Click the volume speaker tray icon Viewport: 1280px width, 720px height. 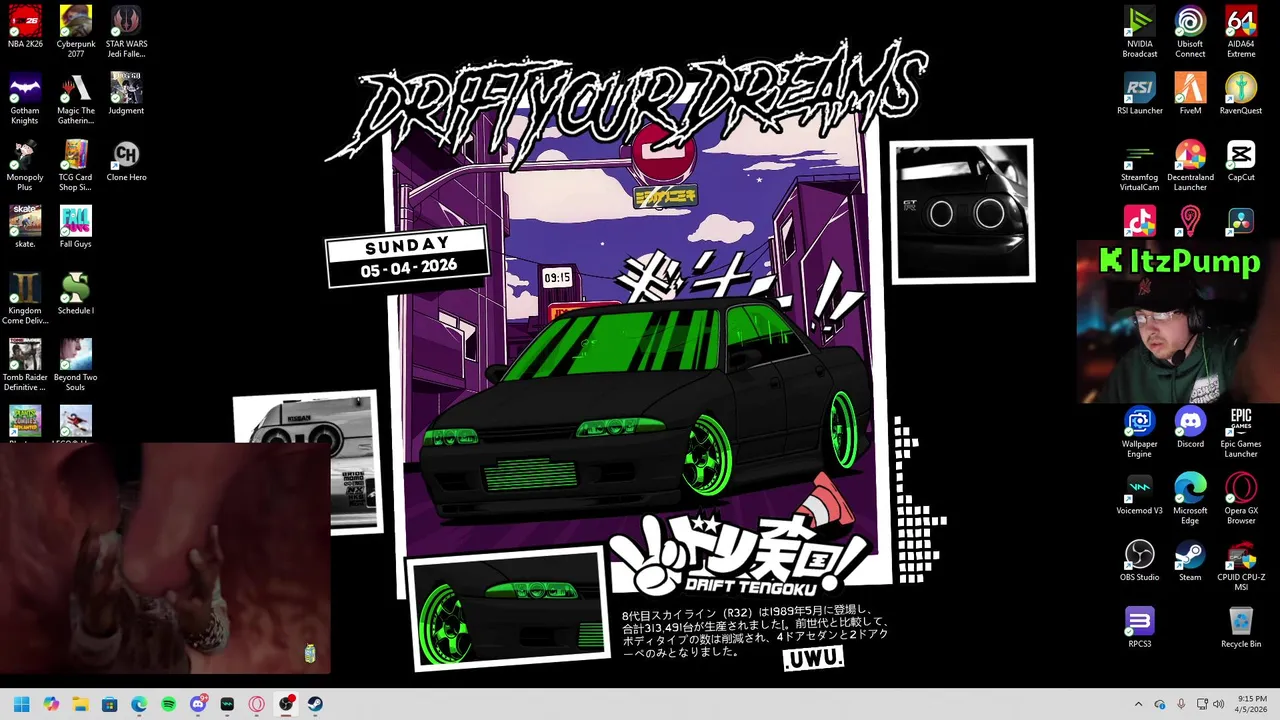pyautogui.click(x=1219, y=704)
